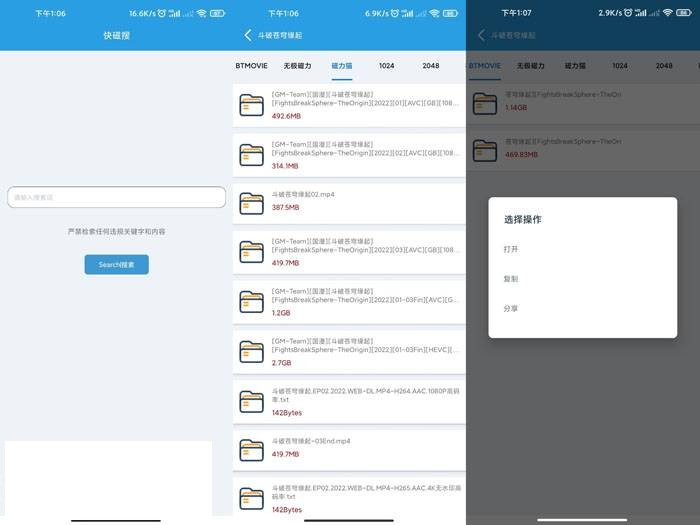Open folder icon of the 1080P txt result

click(x=251, y=401)
